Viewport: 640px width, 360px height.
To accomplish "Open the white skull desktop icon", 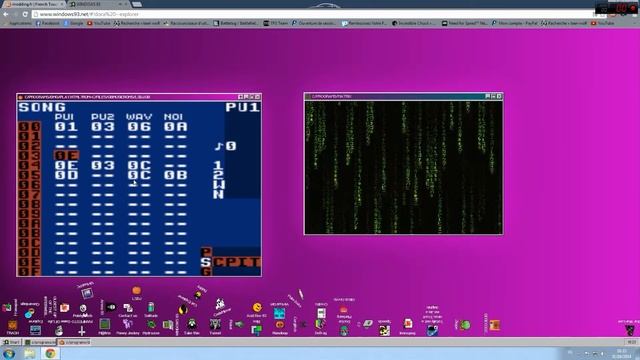I will tap(220, 303).
